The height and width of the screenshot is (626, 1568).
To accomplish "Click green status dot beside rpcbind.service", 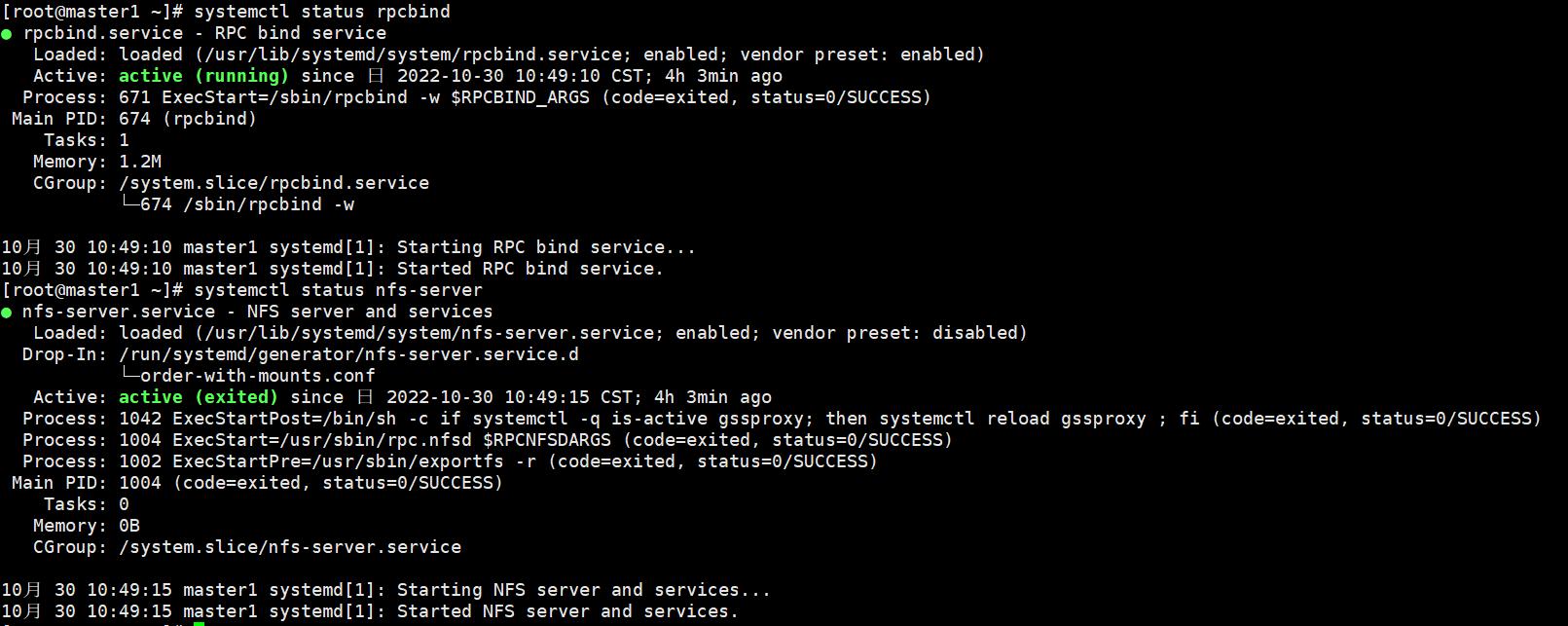I will coord(7,34).
